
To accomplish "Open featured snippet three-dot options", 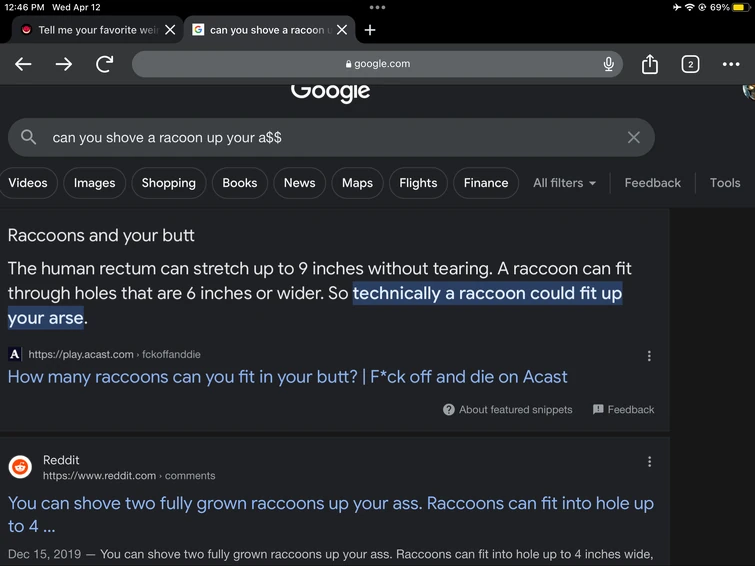I will coord(649,356).
